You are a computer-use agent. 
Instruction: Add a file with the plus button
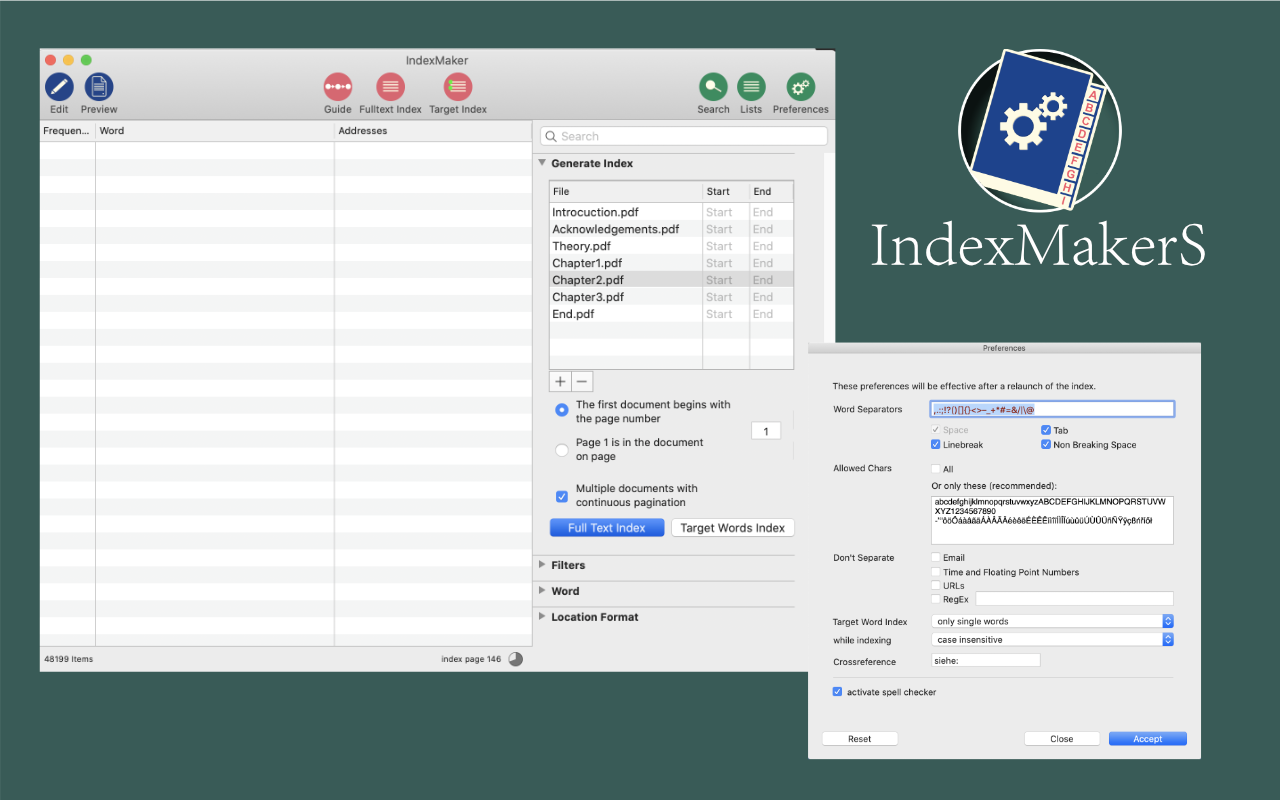[x=560, y=381]
